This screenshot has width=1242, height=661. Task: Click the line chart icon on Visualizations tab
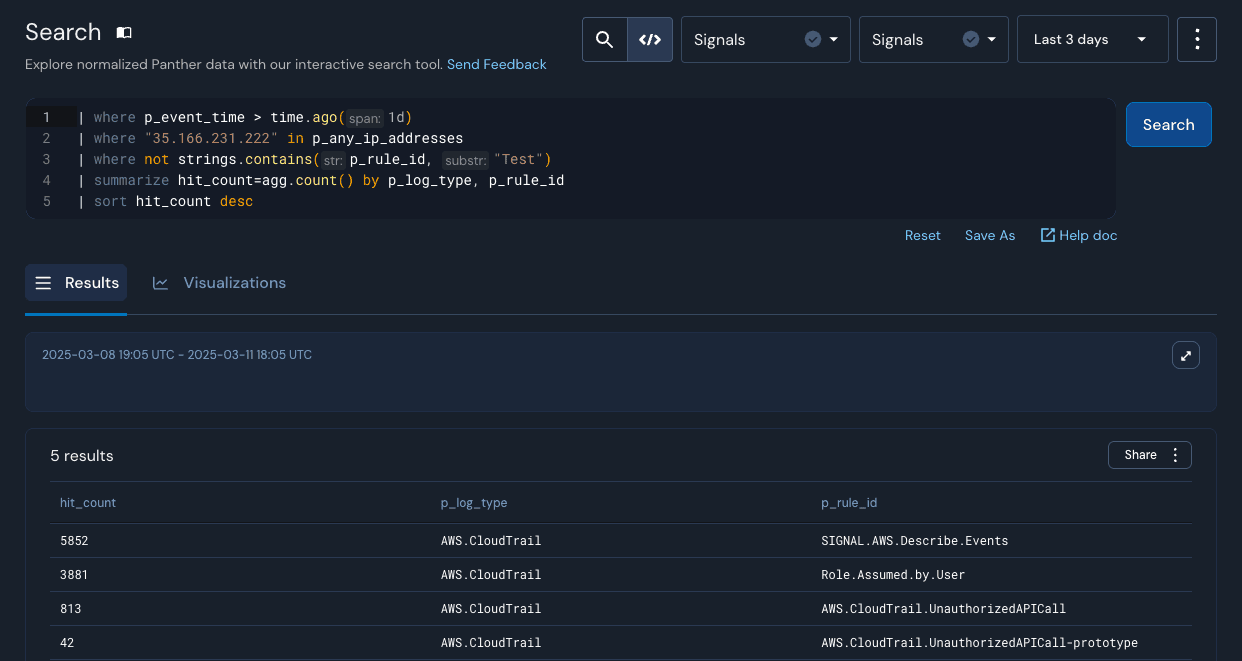tap(160, 283)
